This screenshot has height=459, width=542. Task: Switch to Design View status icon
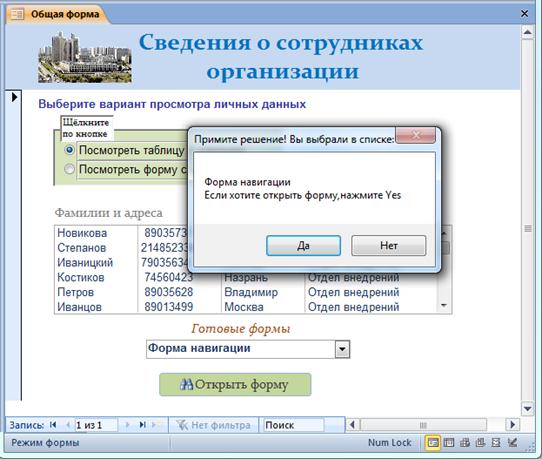click(512, 442)
